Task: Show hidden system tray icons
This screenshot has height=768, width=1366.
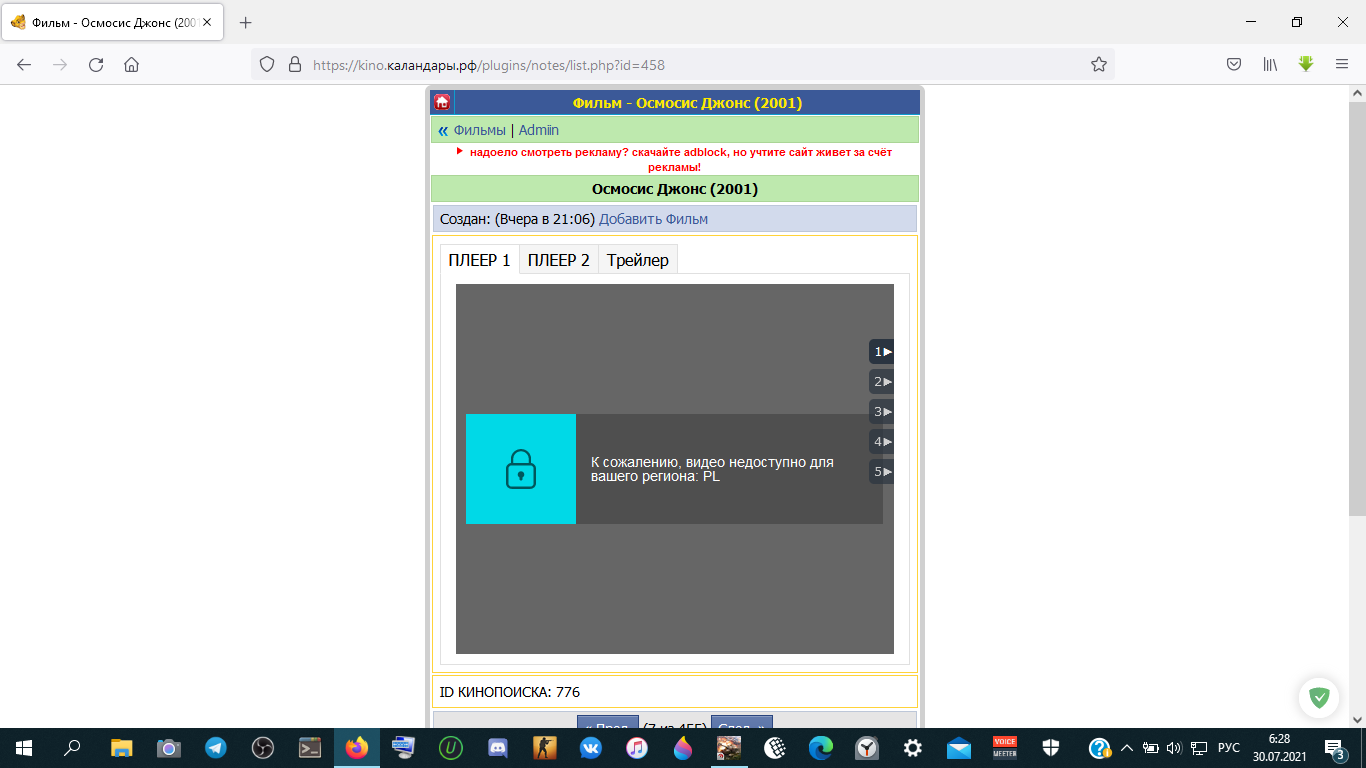Action: 1126,748
